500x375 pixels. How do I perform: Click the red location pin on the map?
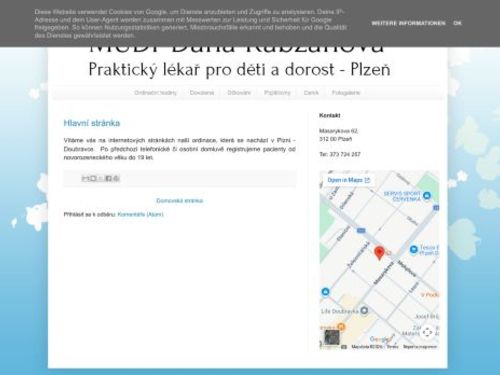tap(379, 253)
